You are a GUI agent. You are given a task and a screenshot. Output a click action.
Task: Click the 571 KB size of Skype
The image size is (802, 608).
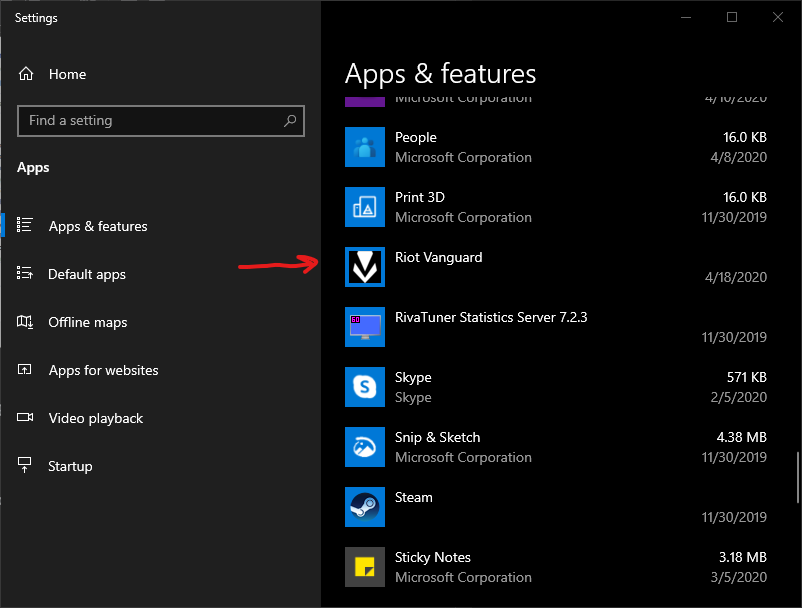click(x=747, y=377)
